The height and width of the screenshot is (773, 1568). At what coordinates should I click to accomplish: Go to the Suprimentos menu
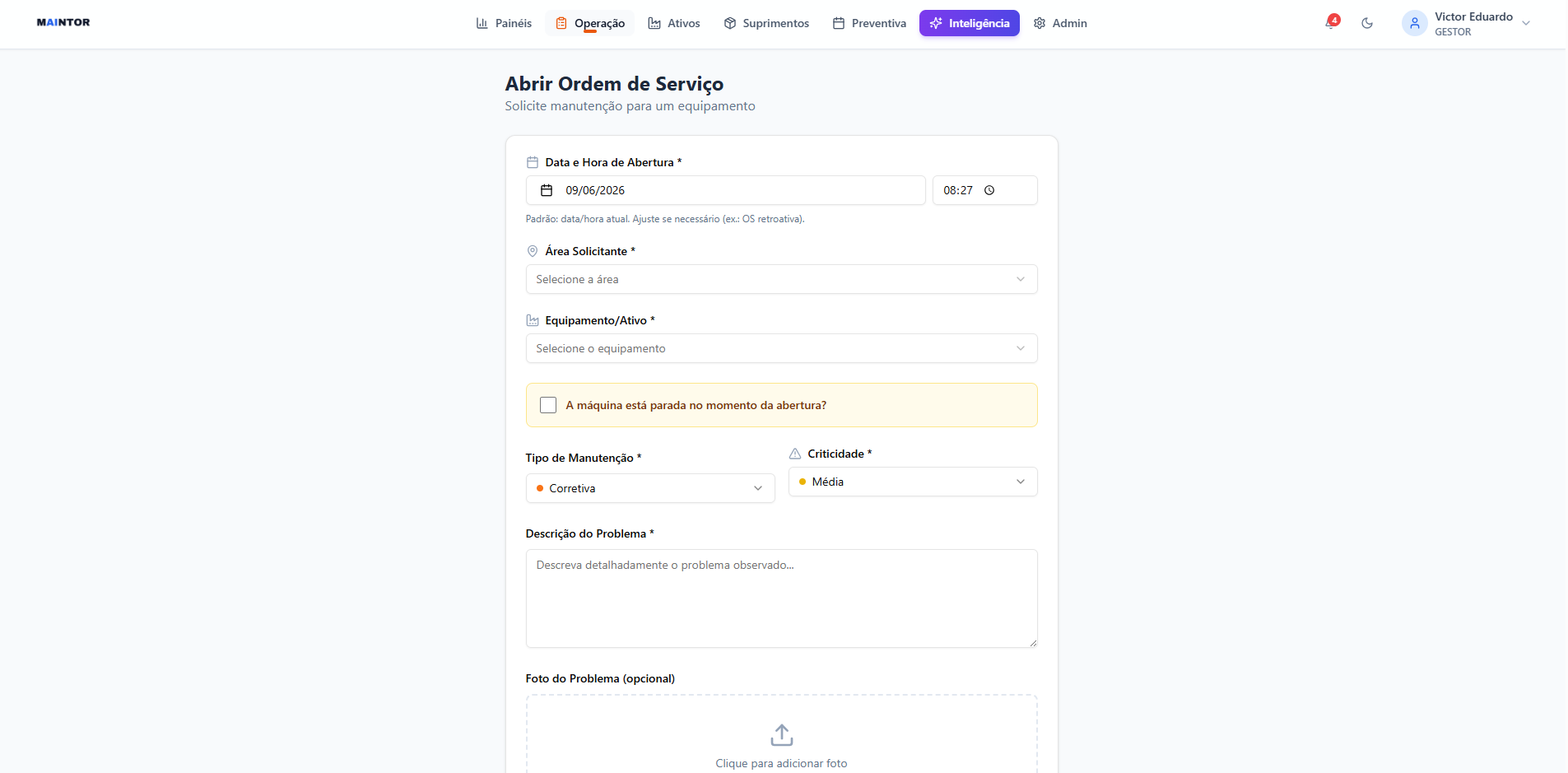tap(766, 23)
